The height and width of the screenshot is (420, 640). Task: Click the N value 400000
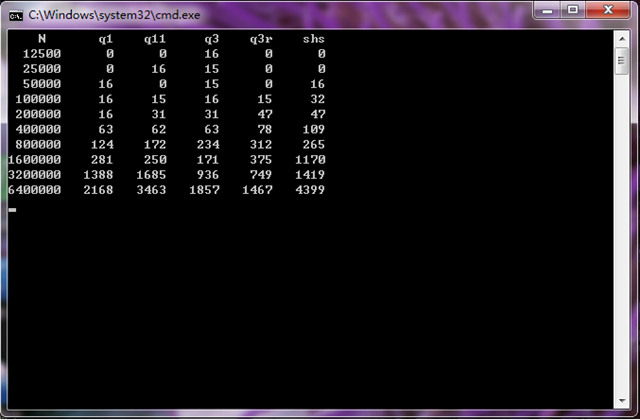pyautogui.click(x=38, y=129)
